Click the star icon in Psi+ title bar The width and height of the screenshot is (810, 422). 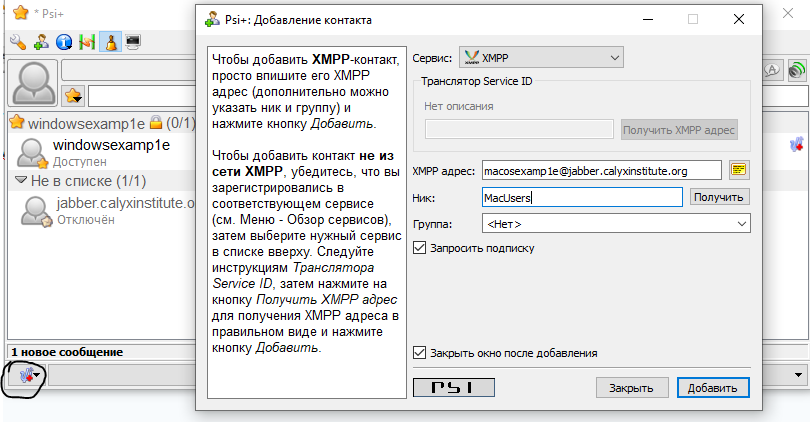[x=21, y=13]
